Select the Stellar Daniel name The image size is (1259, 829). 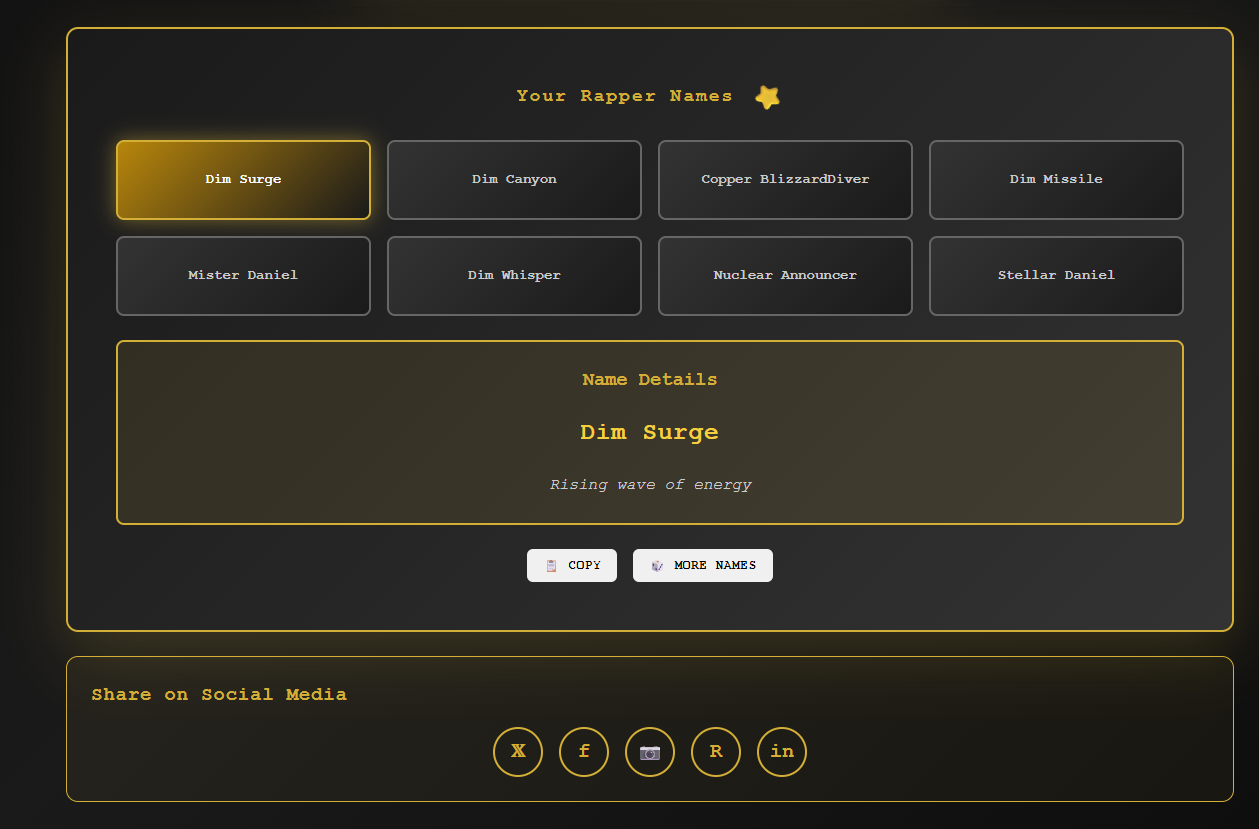tap(1056, 276)
